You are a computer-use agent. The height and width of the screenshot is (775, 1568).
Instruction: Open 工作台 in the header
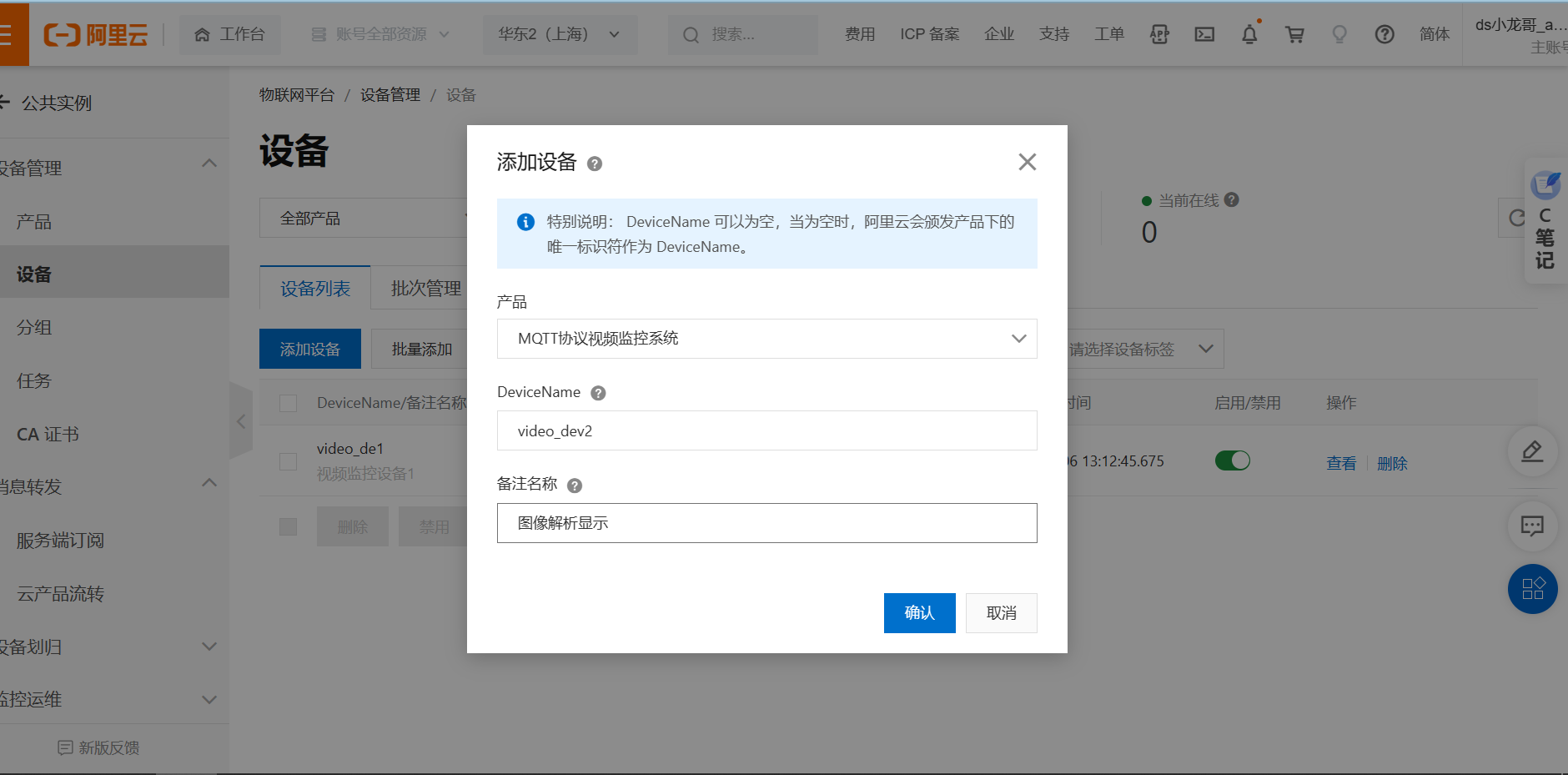point(229,34)
